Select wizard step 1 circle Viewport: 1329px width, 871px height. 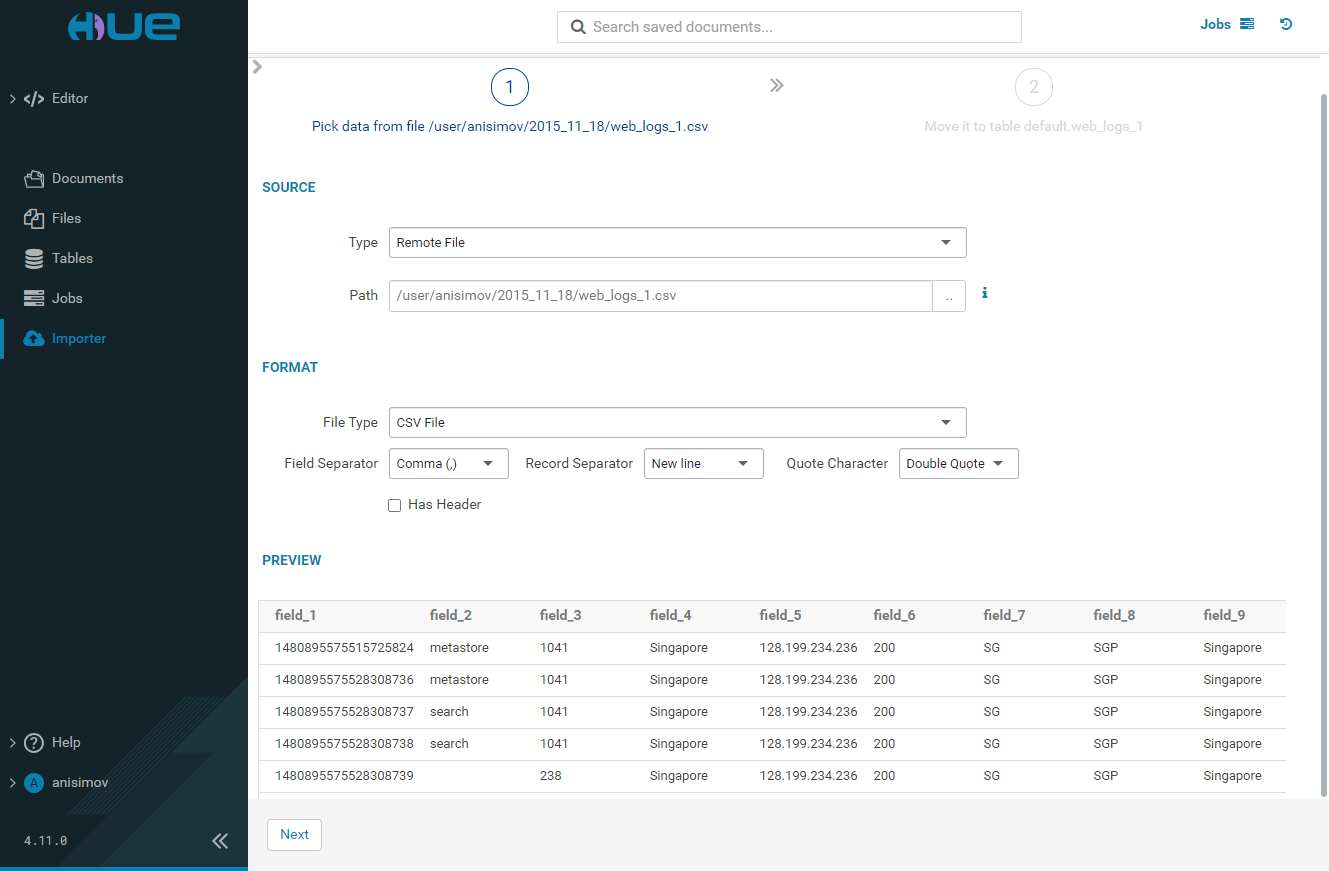coord(510,88)
